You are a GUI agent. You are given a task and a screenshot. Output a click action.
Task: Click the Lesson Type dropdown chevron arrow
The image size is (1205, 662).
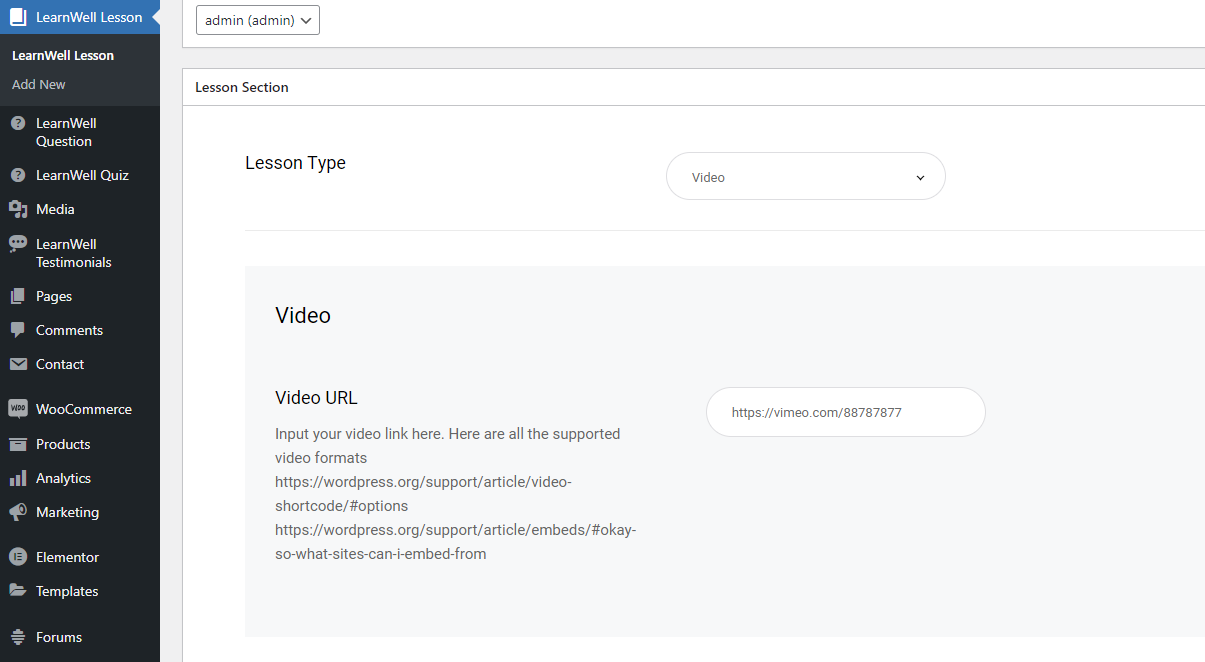(x=920, y=178)
